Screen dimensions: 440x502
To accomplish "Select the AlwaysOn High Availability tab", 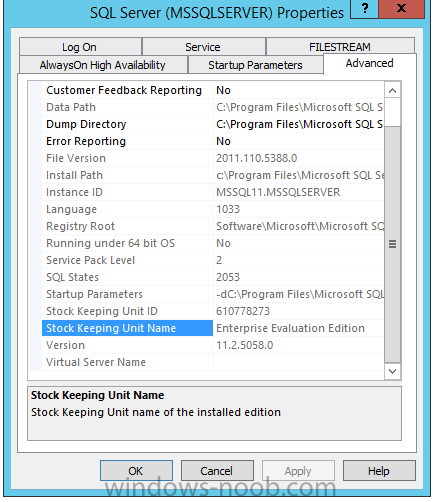I will click(x=103, y=65).
